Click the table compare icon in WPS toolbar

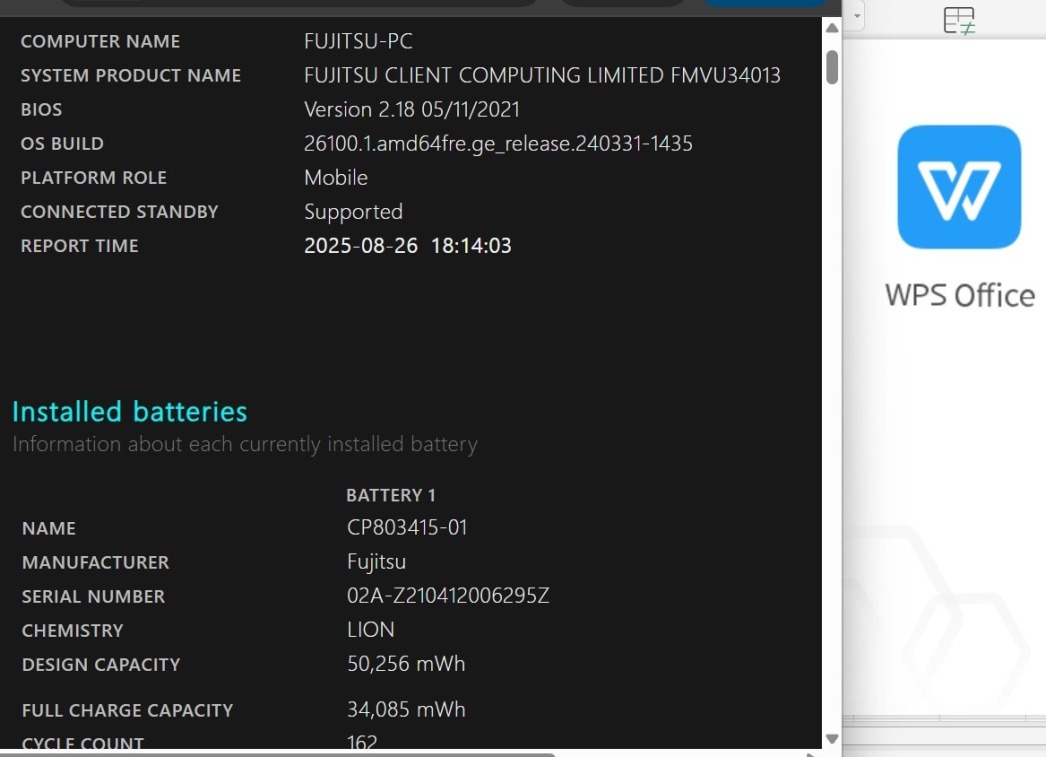pos(959,20)
